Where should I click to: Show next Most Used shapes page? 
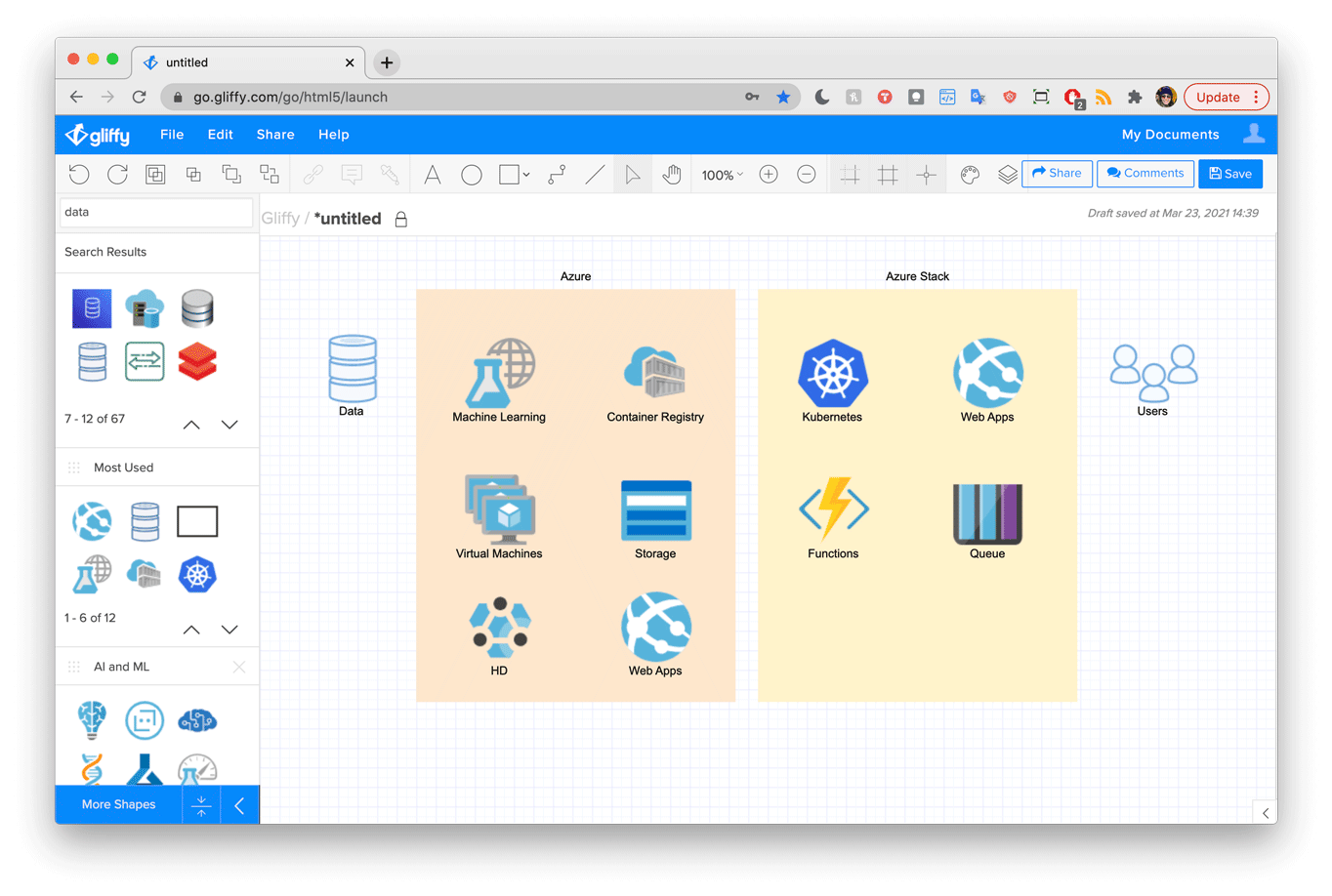[229, 630]
